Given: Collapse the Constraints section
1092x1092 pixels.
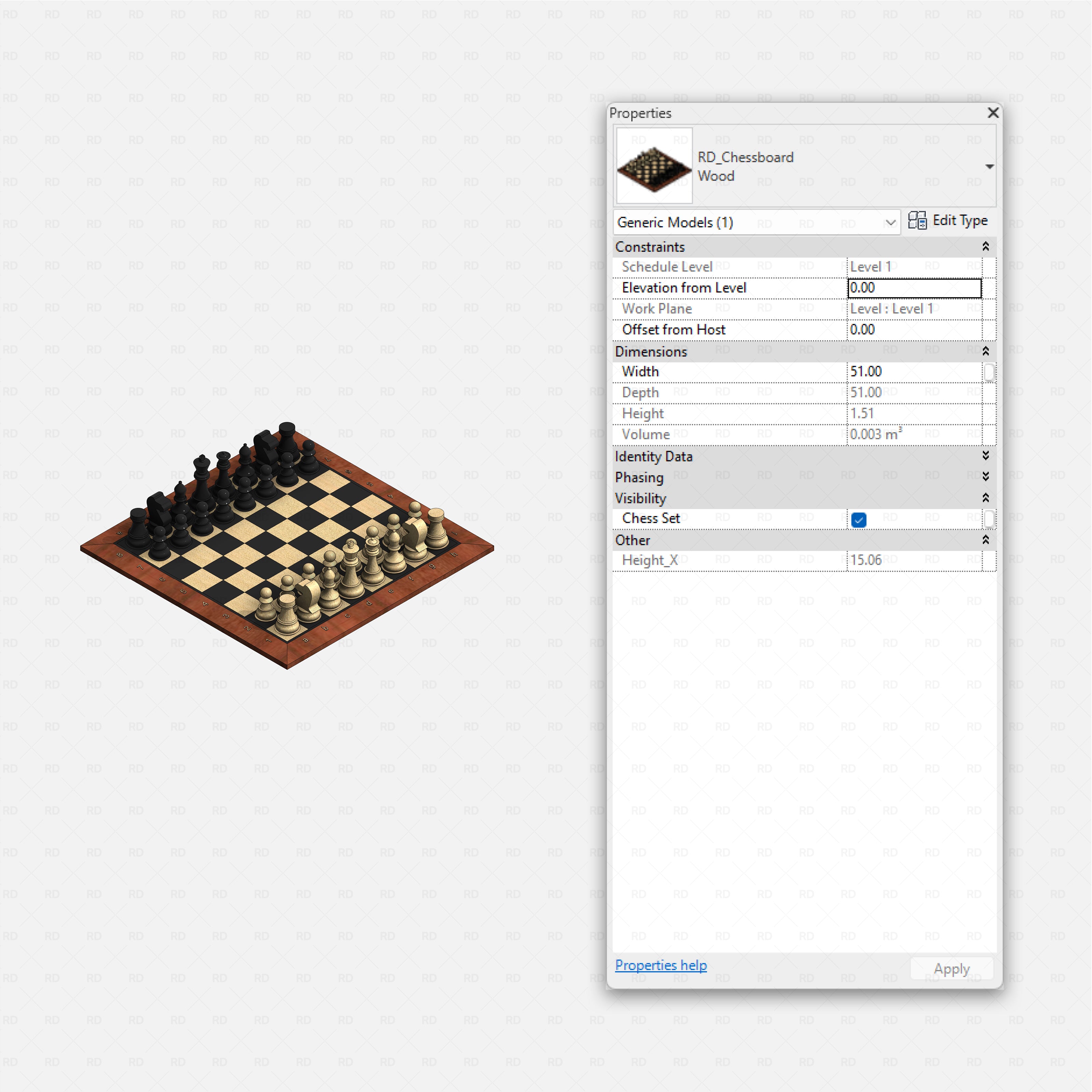Looking at the screenshot, I should [x=986, y=246].
